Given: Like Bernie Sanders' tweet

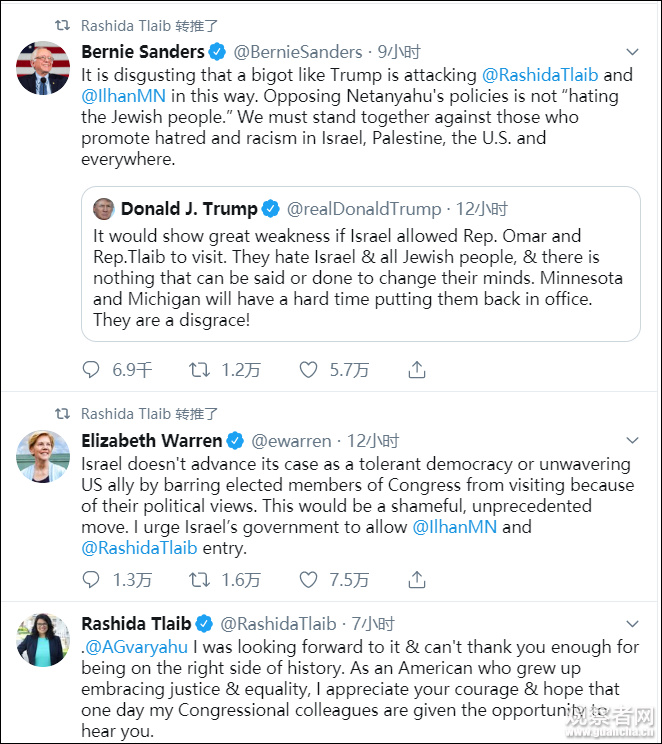Looking at the screenshot, I should tap(309, 370).
